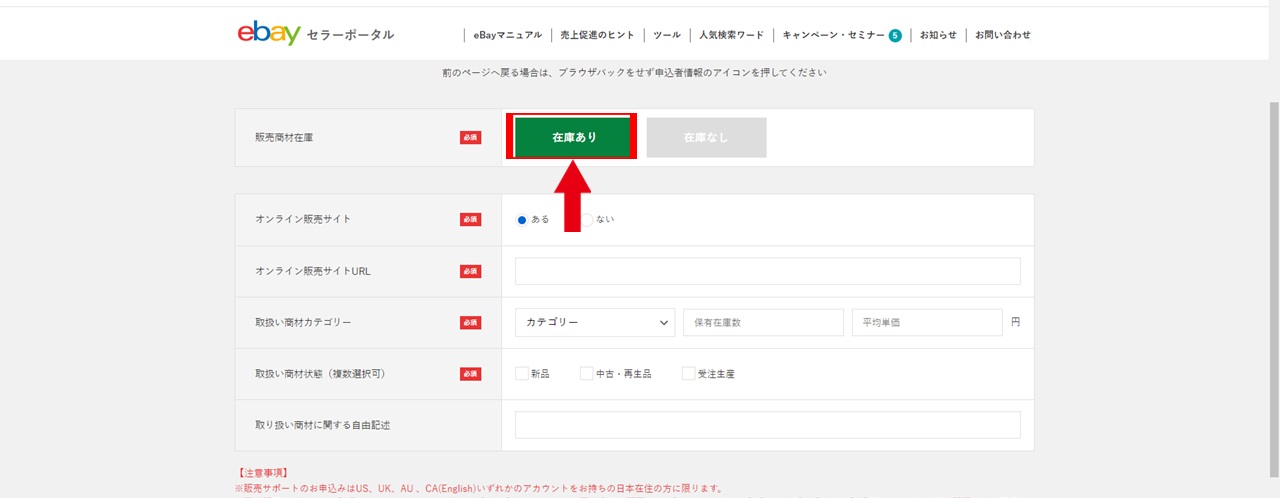The image size is (1280, 498).
Task: Open the 人気検索ワード menu
Action: click(731, 35)
